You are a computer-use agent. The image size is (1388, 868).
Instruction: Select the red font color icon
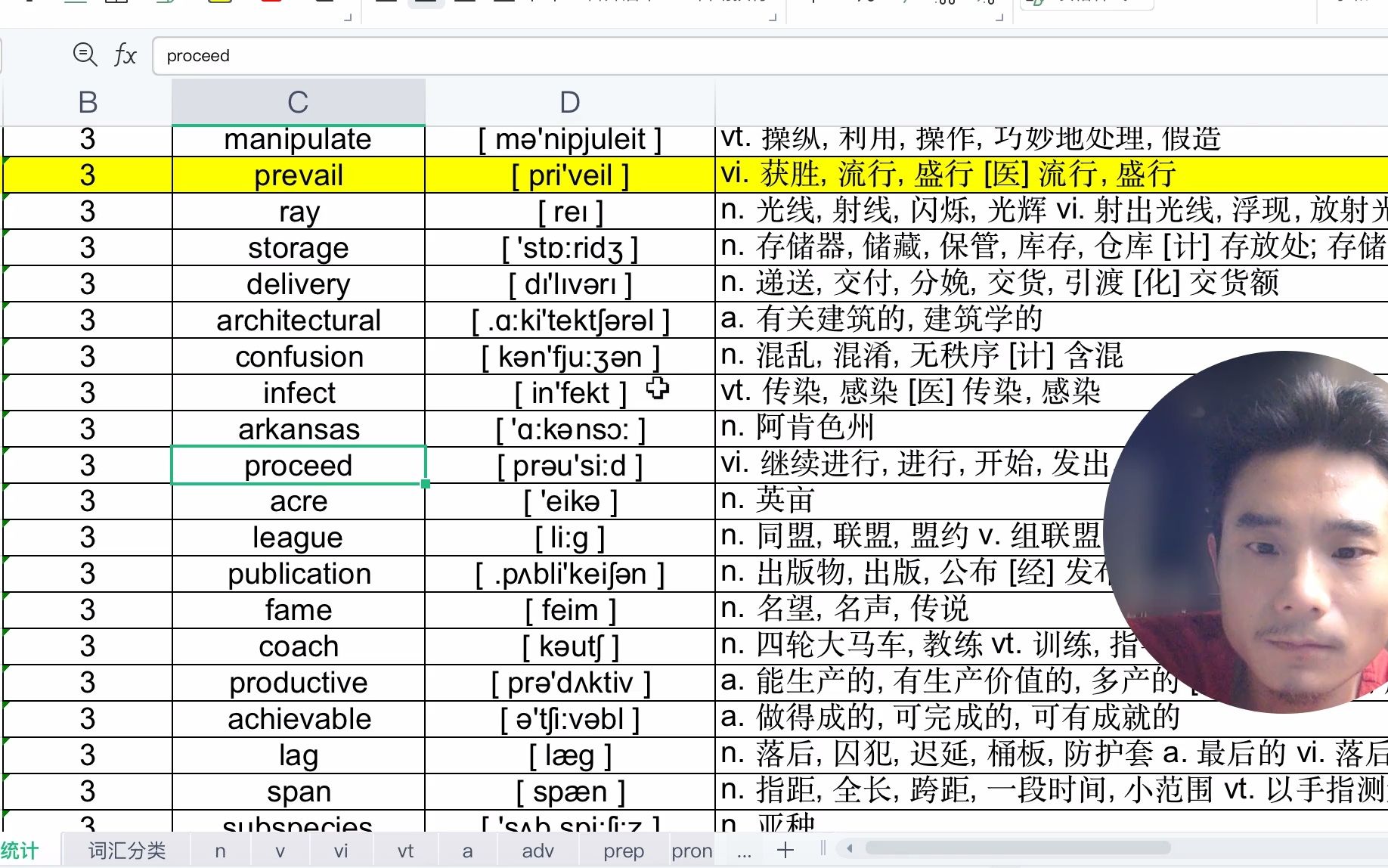tap(269, 4)
